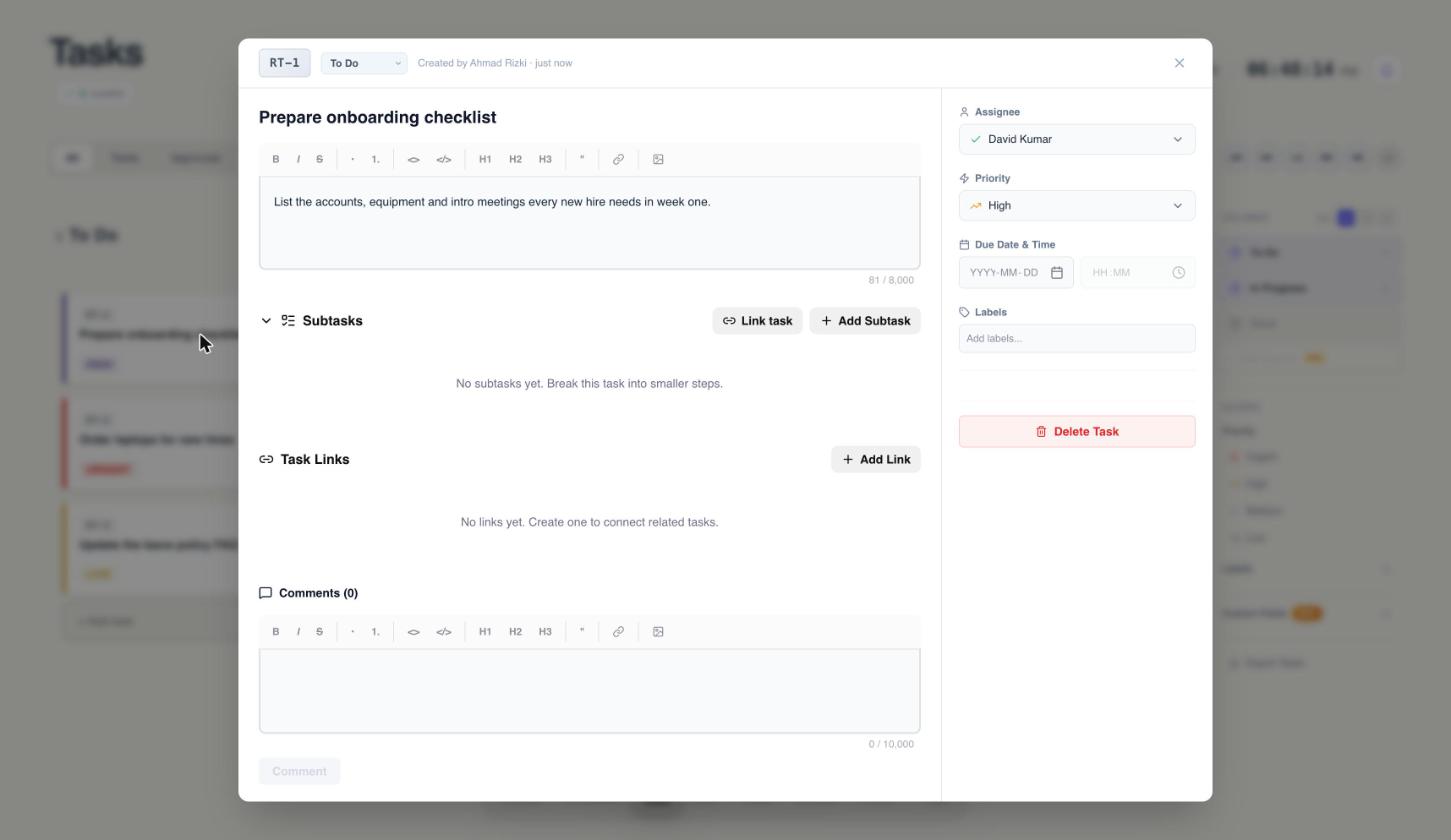Screen dimensions: 1451x840
Task: Apply H2 heading in the description toolbar
Action: (x=515, y=159)
